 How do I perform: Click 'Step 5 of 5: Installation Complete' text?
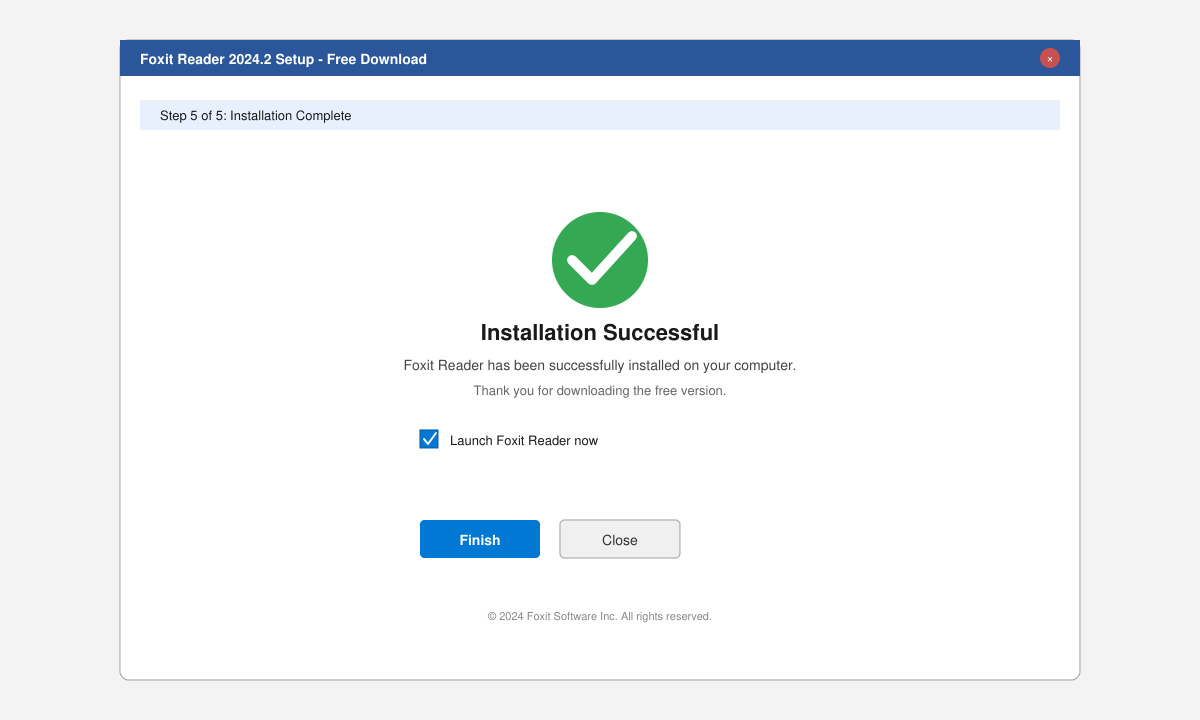(x=256, y=116)
